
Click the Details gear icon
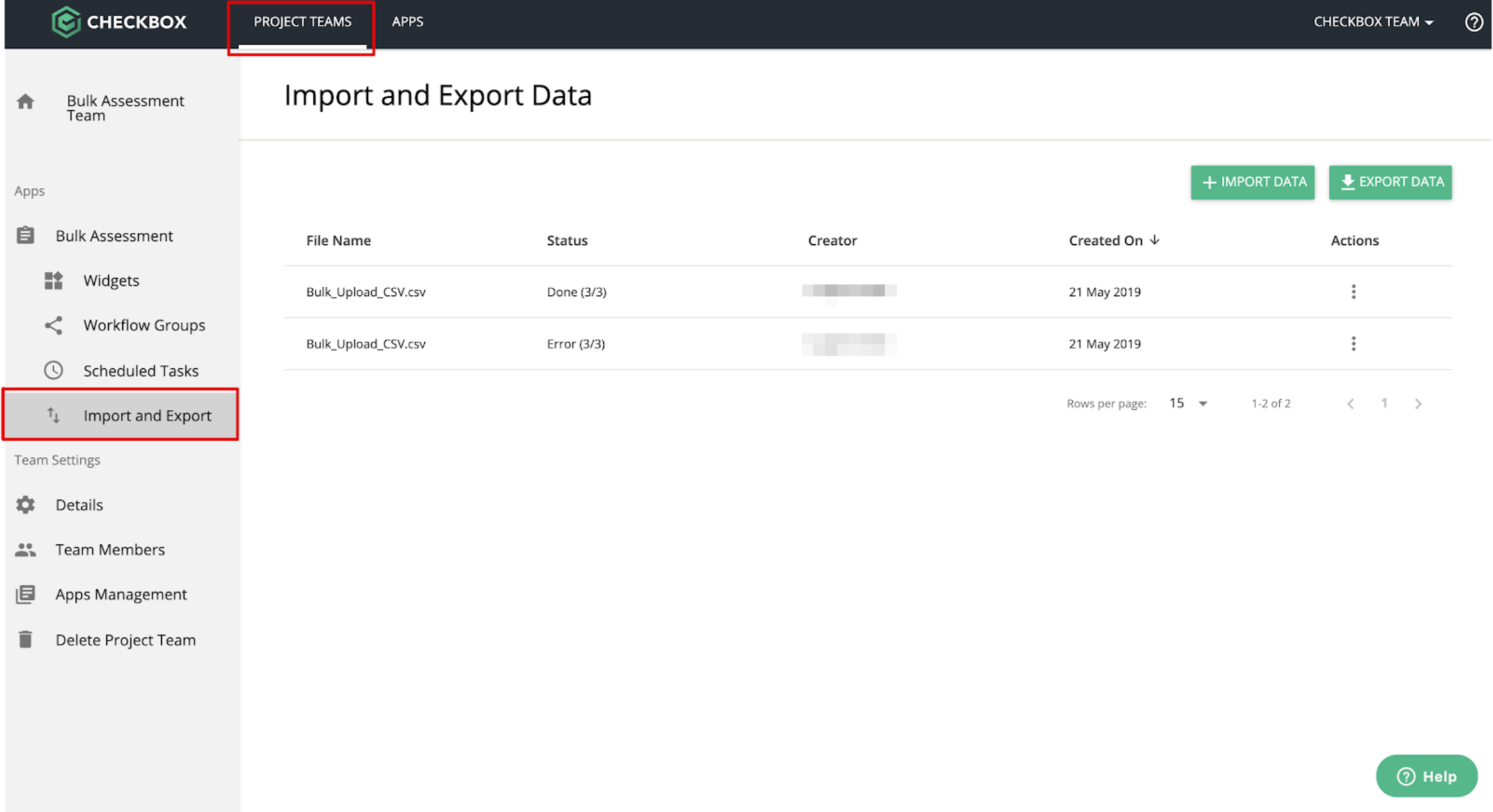click(x=26, y=504)
